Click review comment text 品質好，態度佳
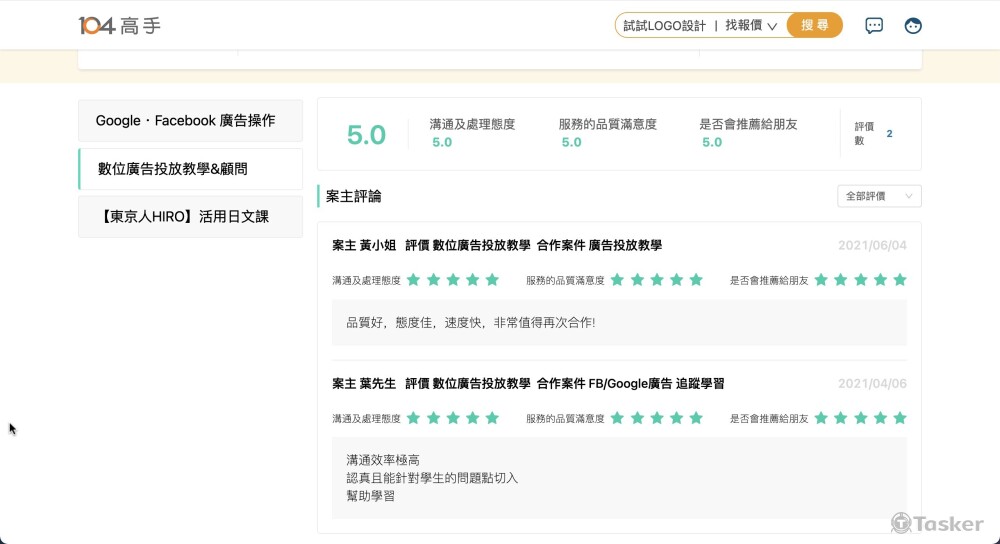 [470, 323]
